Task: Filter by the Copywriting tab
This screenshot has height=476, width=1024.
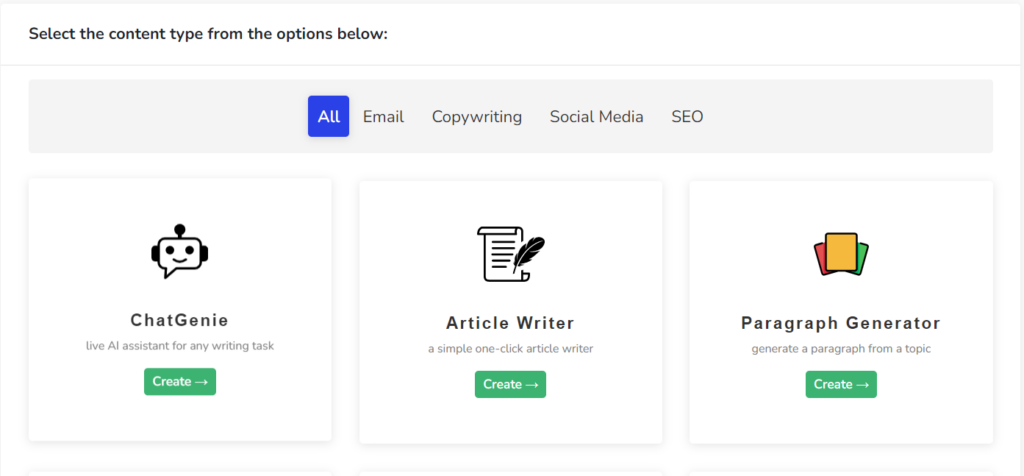Action: click(476, 117)
